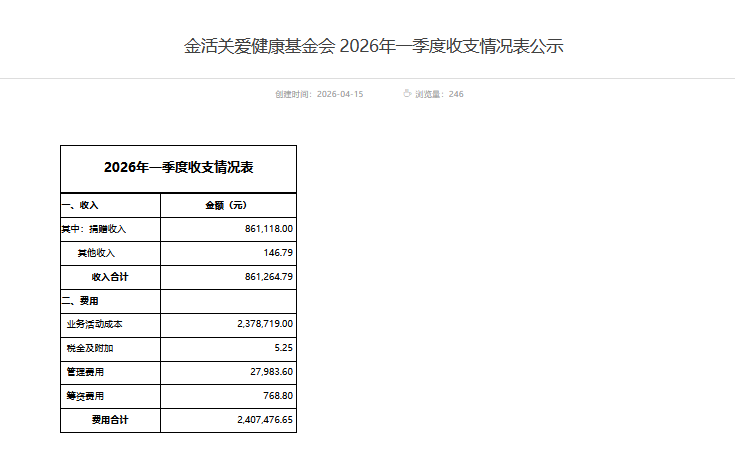Click the 业务活动成本 row label
Image resolution: width=735 pixels, height=456 pixels.
[94, 324]
